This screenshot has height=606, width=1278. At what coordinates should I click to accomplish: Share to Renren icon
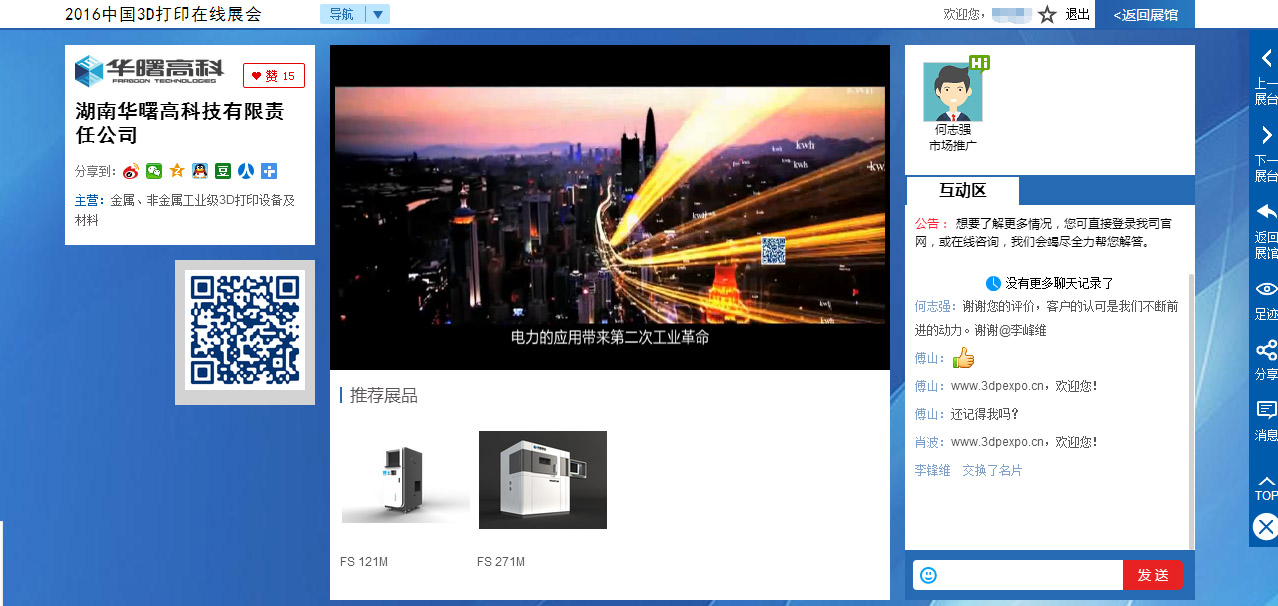(x=246, y=171)
